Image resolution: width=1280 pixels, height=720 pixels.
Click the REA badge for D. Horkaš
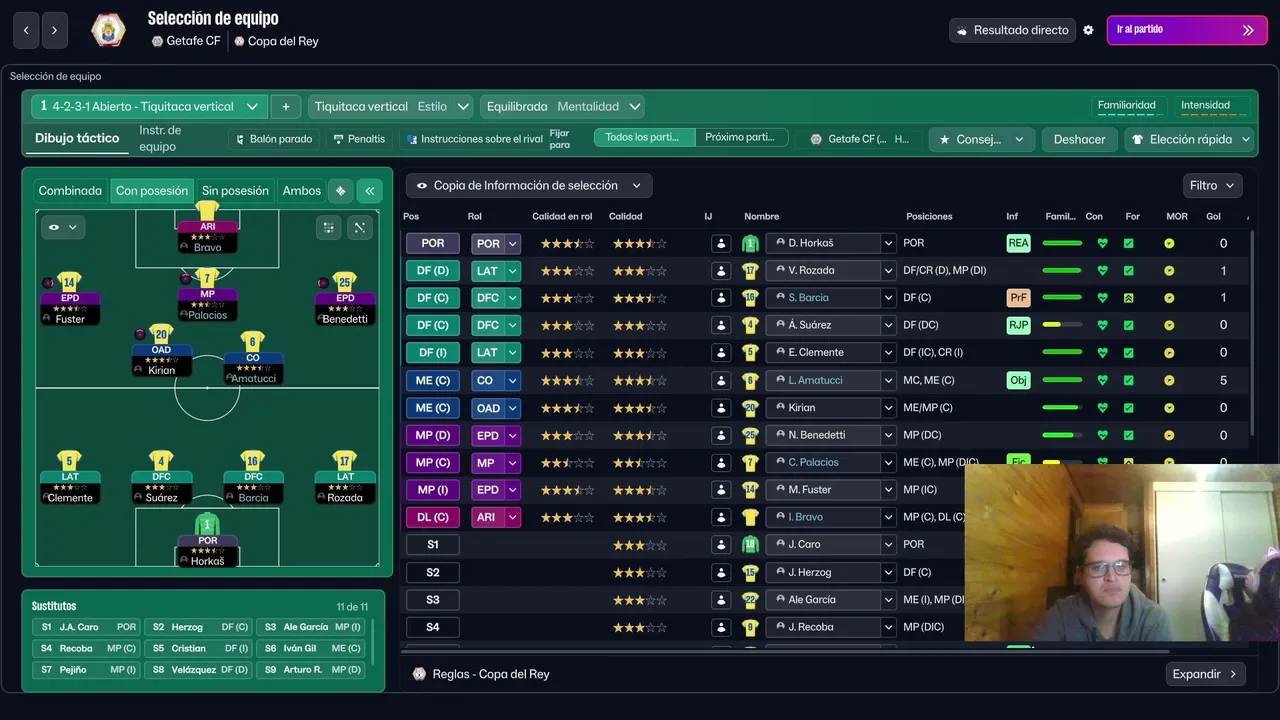coord(1018,243)
